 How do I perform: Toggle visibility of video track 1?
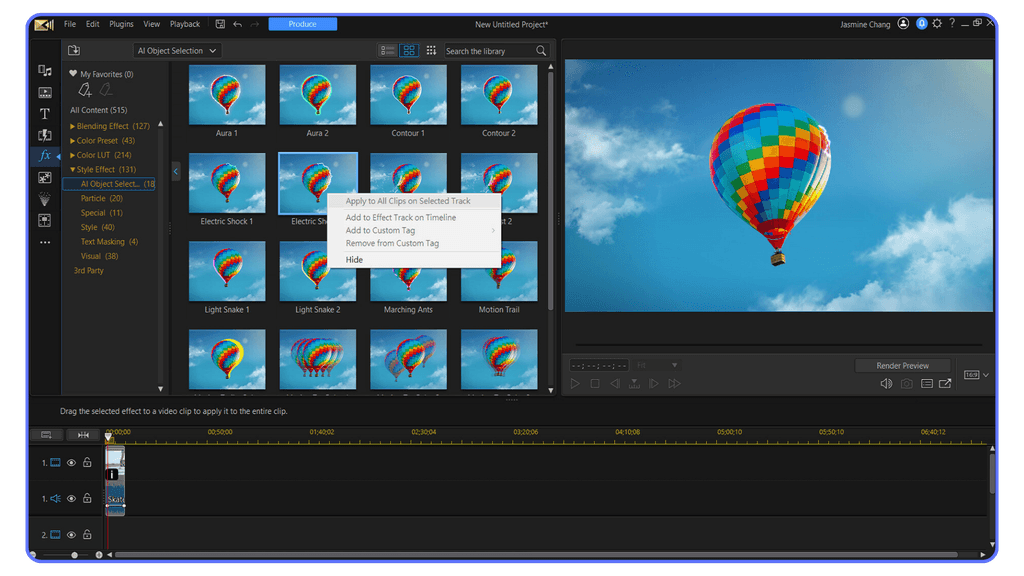click(69, 463)
